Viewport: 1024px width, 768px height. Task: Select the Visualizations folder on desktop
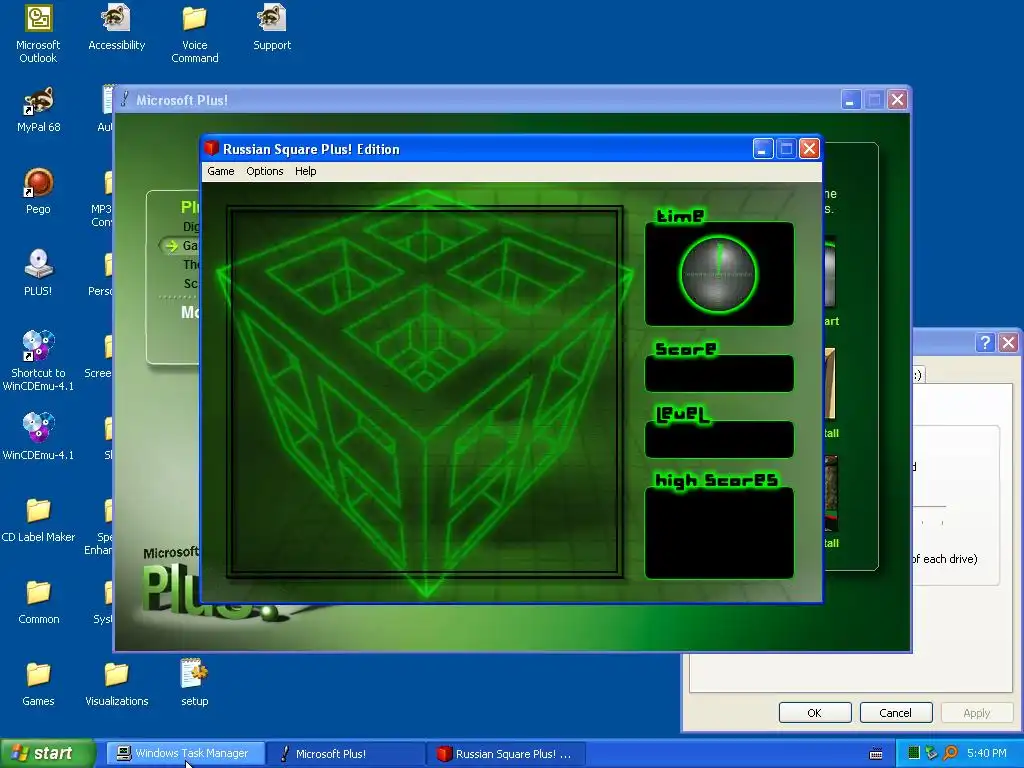[x=116, y=684]
